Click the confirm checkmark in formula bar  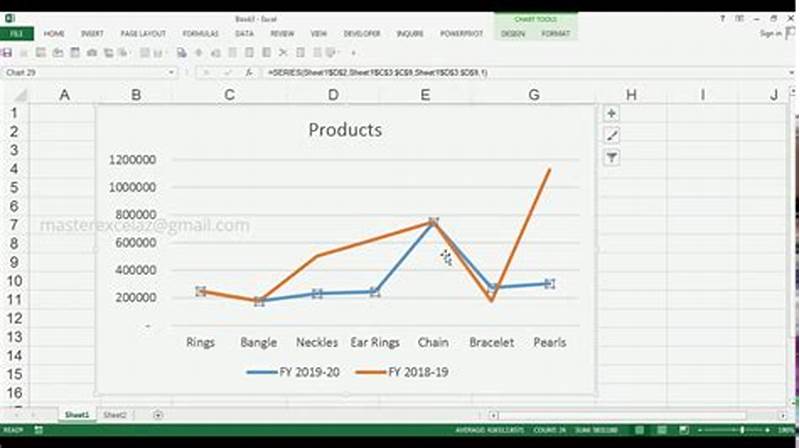[228, 73]
